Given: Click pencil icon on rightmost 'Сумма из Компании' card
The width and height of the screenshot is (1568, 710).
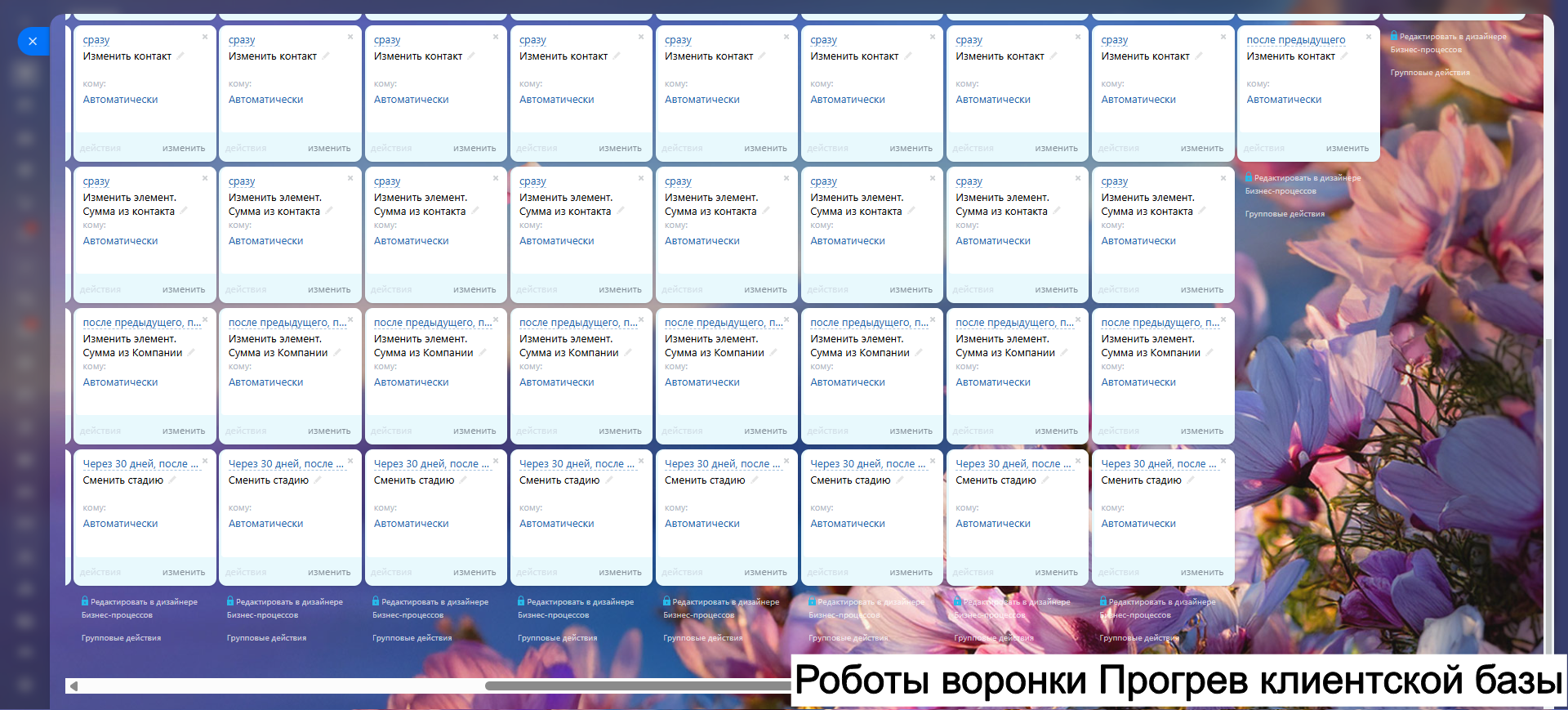Looking at the screenshot, I should 1209,353.
